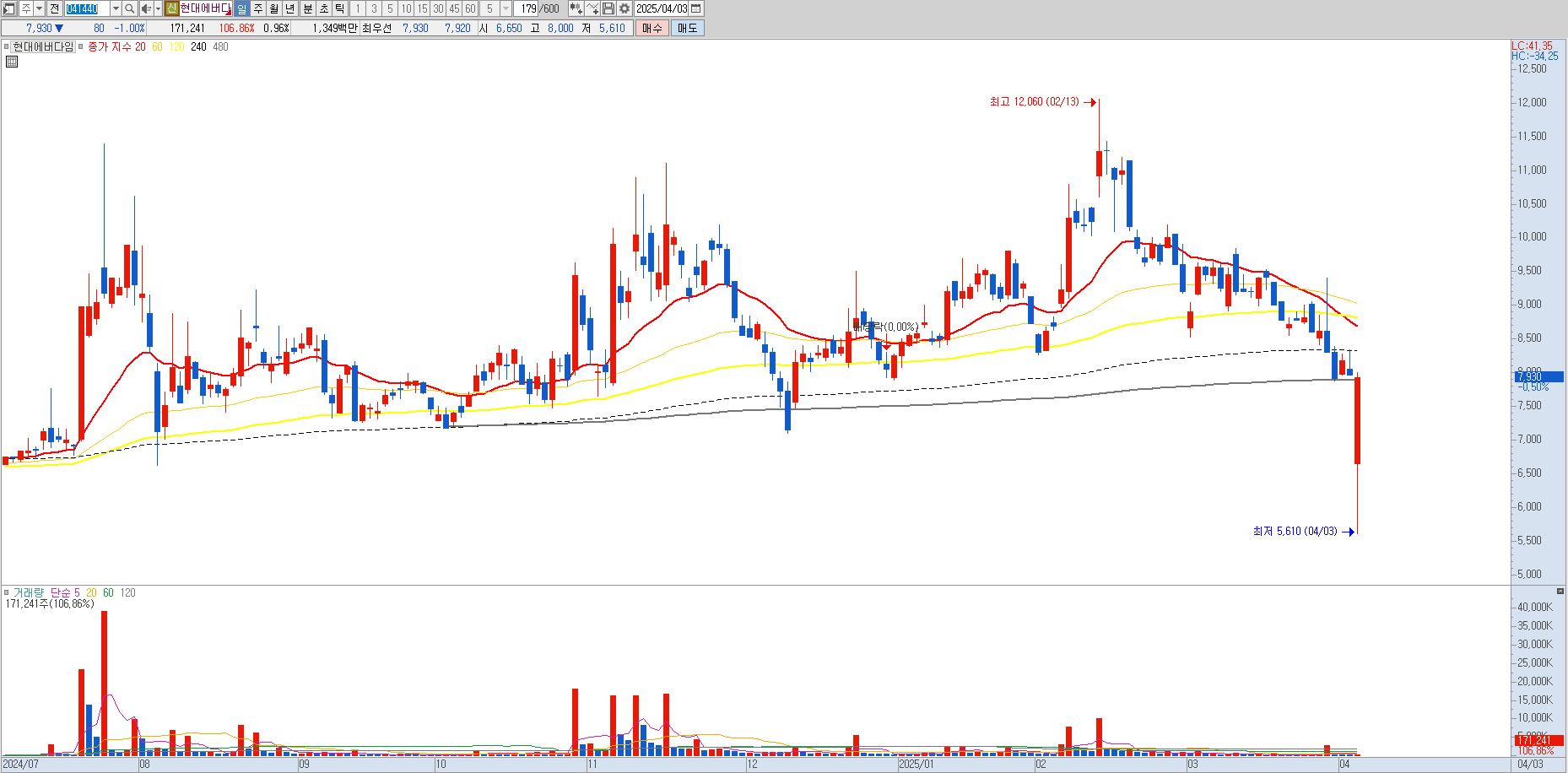Click the stock name box 현대에버다 in toolbar
This screenshot has height=773, width=1568.
coord(205,8)
